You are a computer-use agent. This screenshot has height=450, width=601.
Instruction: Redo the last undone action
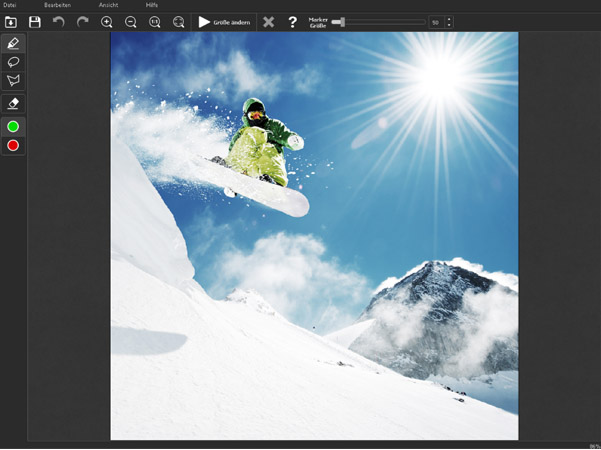tap(83, 22)
